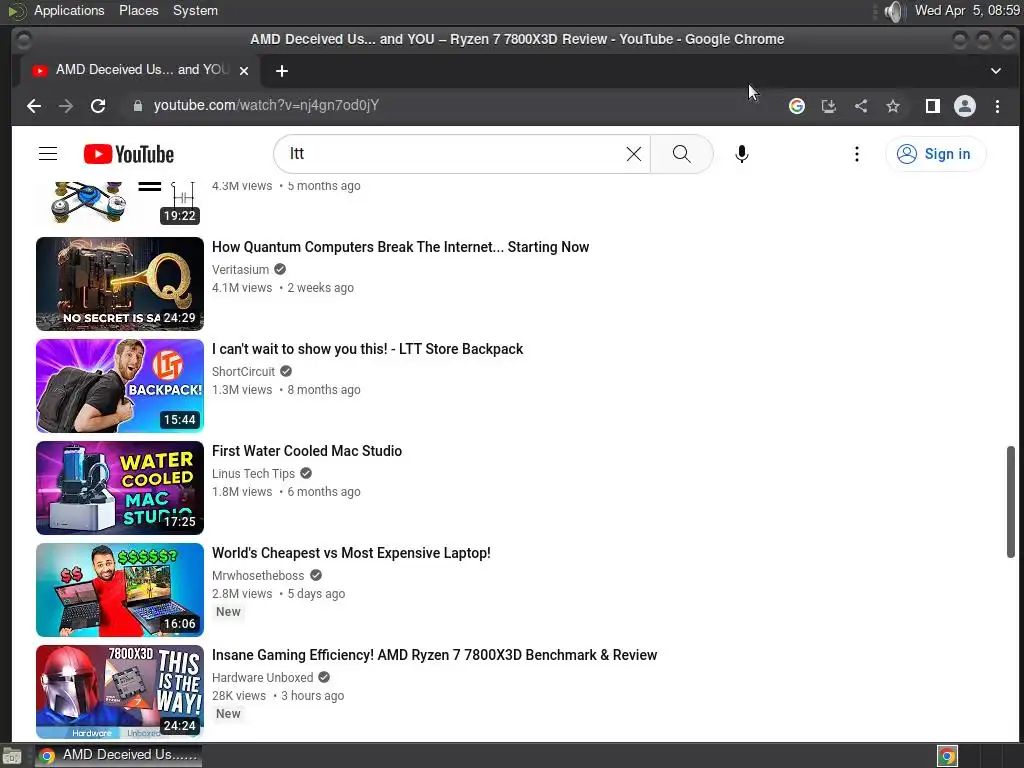Screen dimensions: 1024x768
Task: Clear the search box with the X
Action: point(633,154)
